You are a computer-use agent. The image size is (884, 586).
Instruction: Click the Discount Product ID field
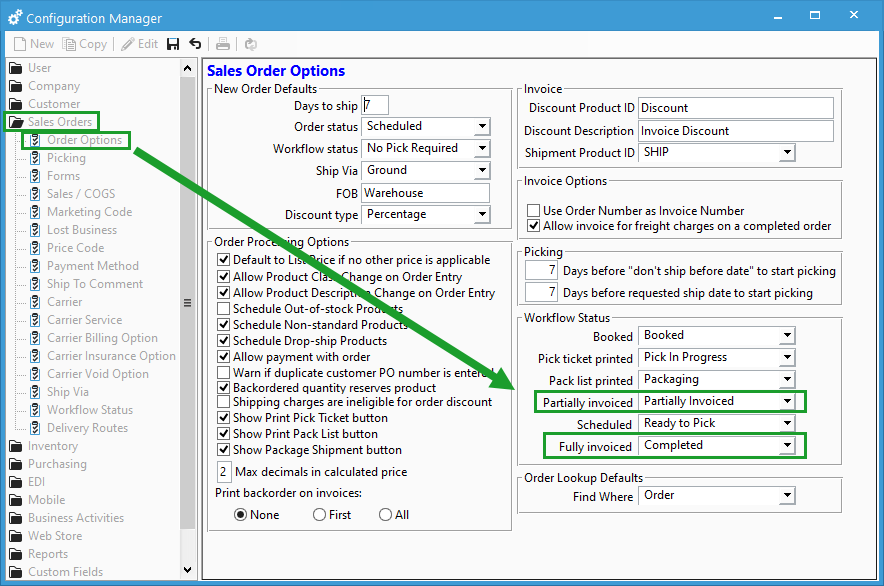(736, 108)
